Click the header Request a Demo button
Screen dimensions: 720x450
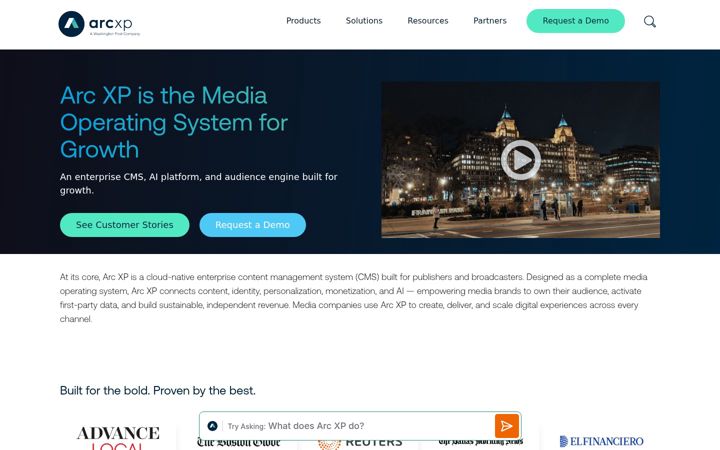pos(575,21)
